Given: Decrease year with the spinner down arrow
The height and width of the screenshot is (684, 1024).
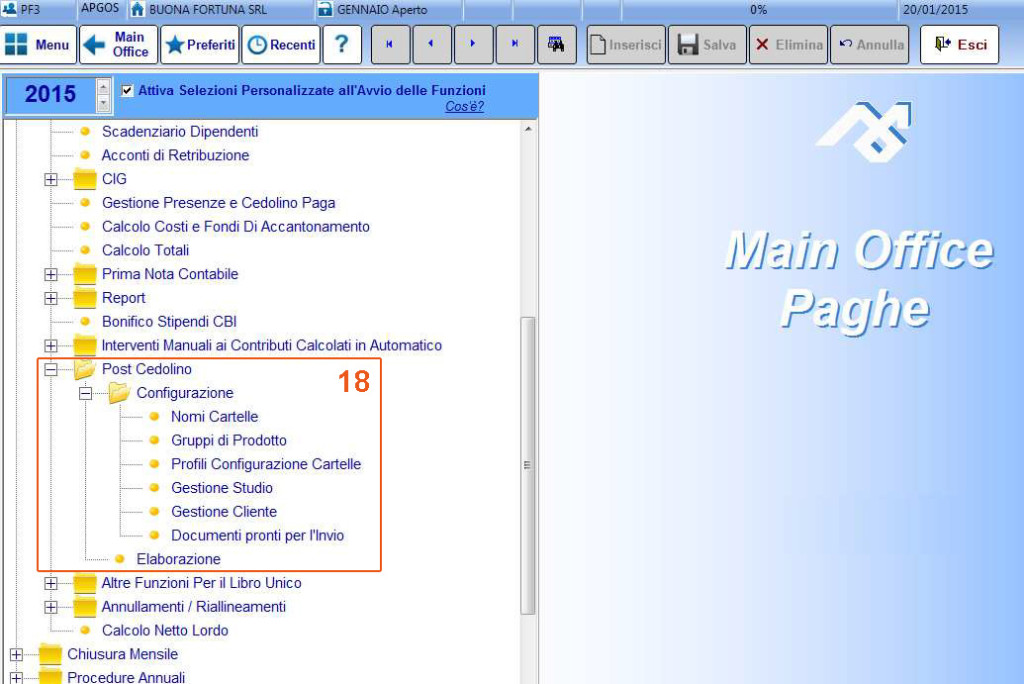Looking at the screenshot, I should [x=103, y=103].
